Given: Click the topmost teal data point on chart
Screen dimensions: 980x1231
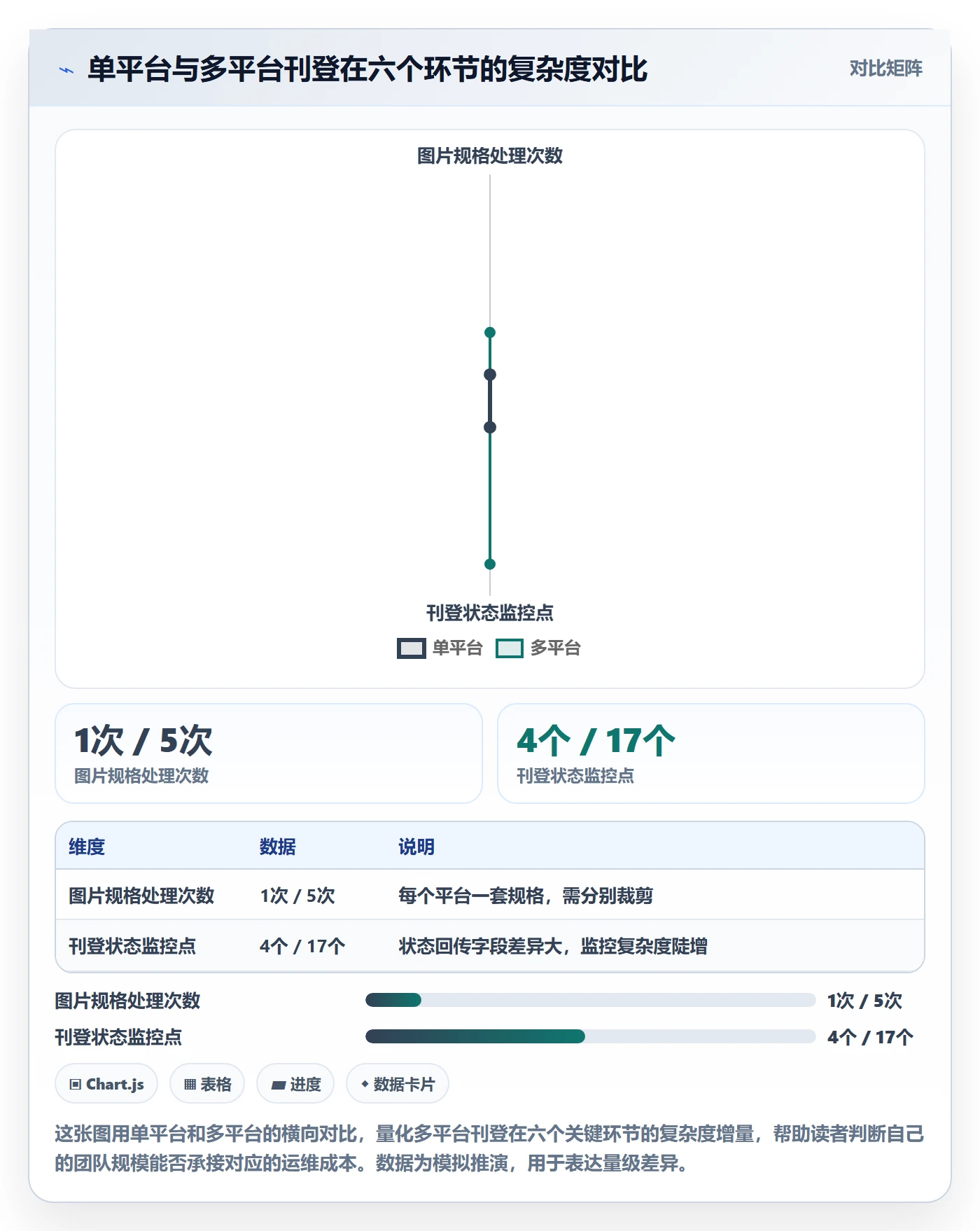Looking at the screenshot, I should (x=490, y=333).
